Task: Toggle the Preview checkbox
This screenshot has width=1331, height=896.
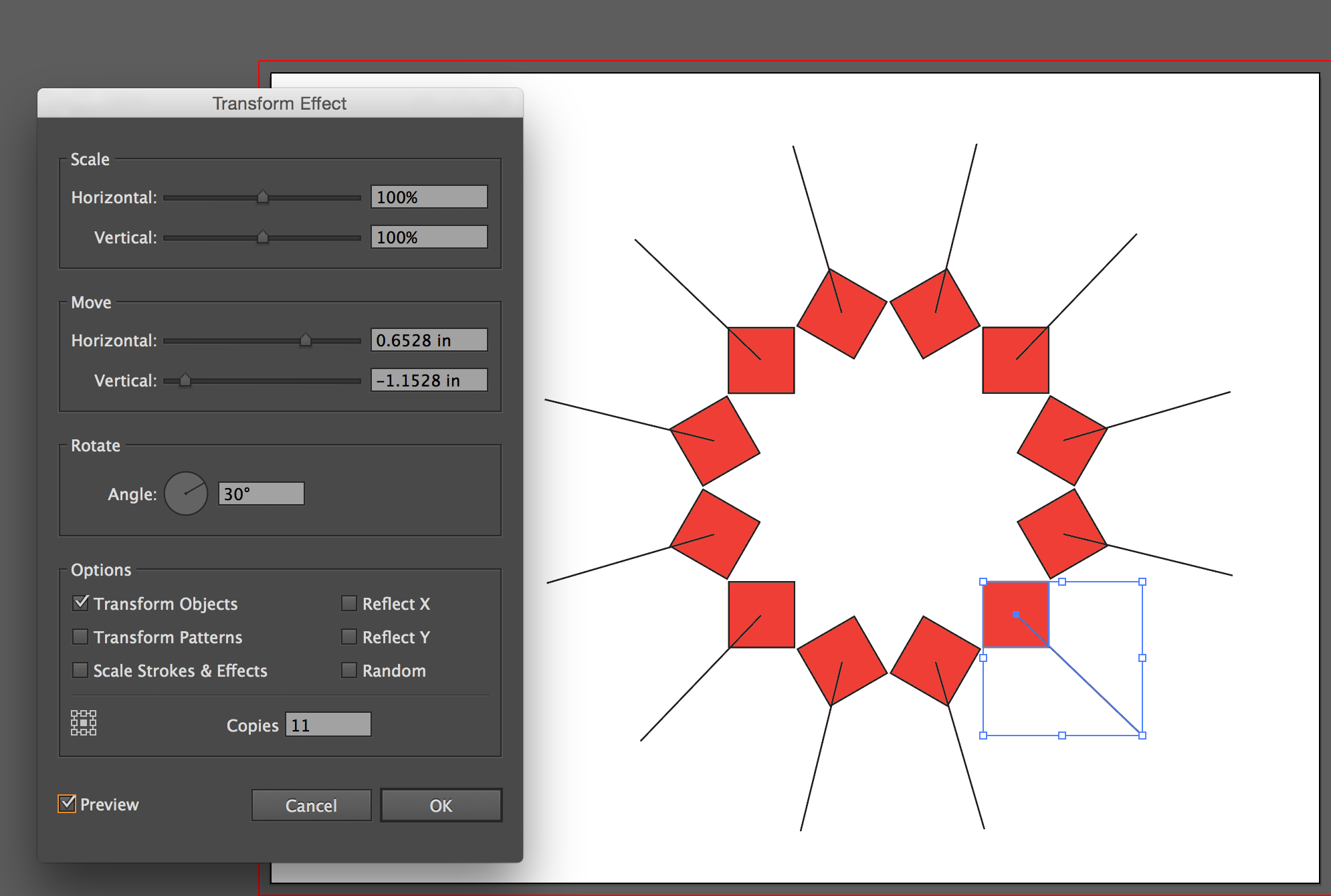Action: point(67,804)
